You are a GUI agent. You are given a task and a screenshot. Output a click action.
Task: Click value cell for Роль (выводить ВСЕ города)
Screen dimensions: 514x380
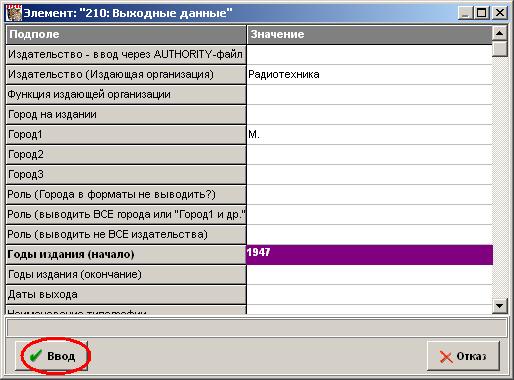tap(369, 214)
